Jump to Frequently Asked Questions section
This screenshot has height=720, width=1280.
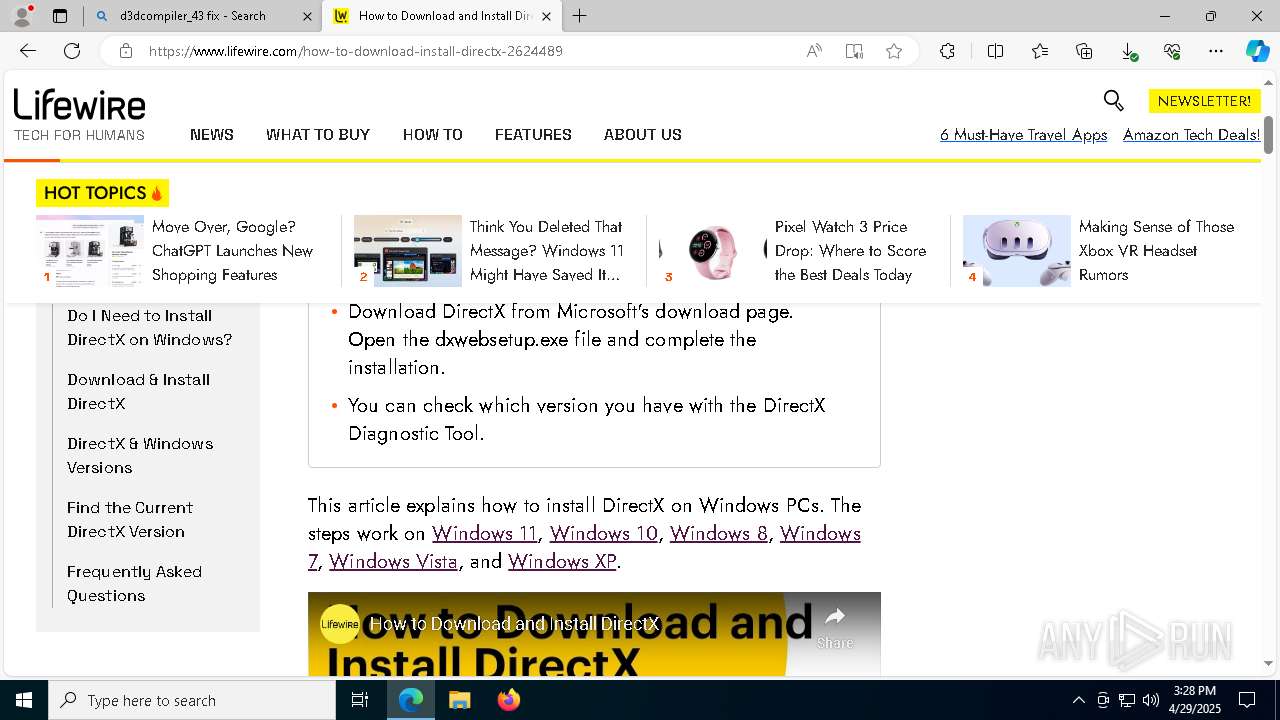coord(134,584)
